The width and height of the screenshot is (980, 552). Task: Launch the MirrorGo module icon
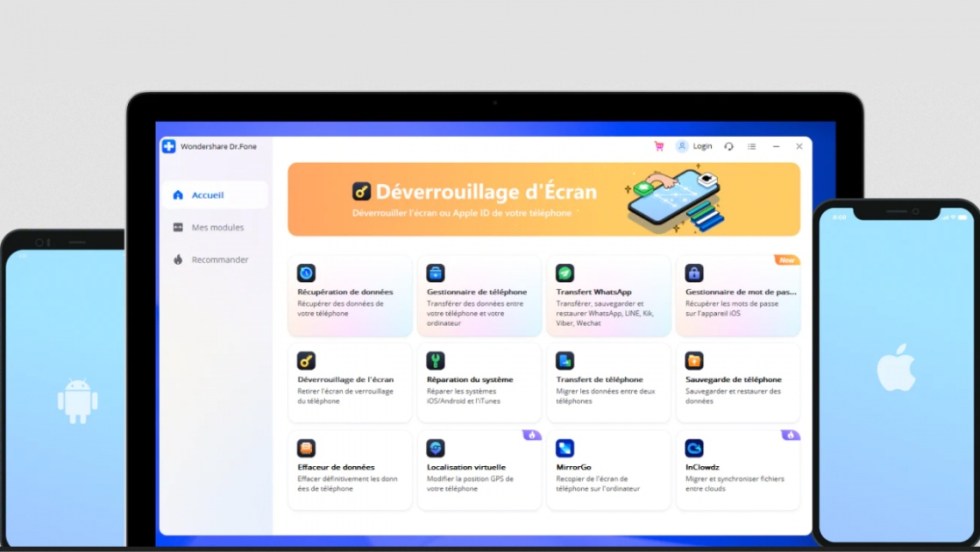(565, 448)
